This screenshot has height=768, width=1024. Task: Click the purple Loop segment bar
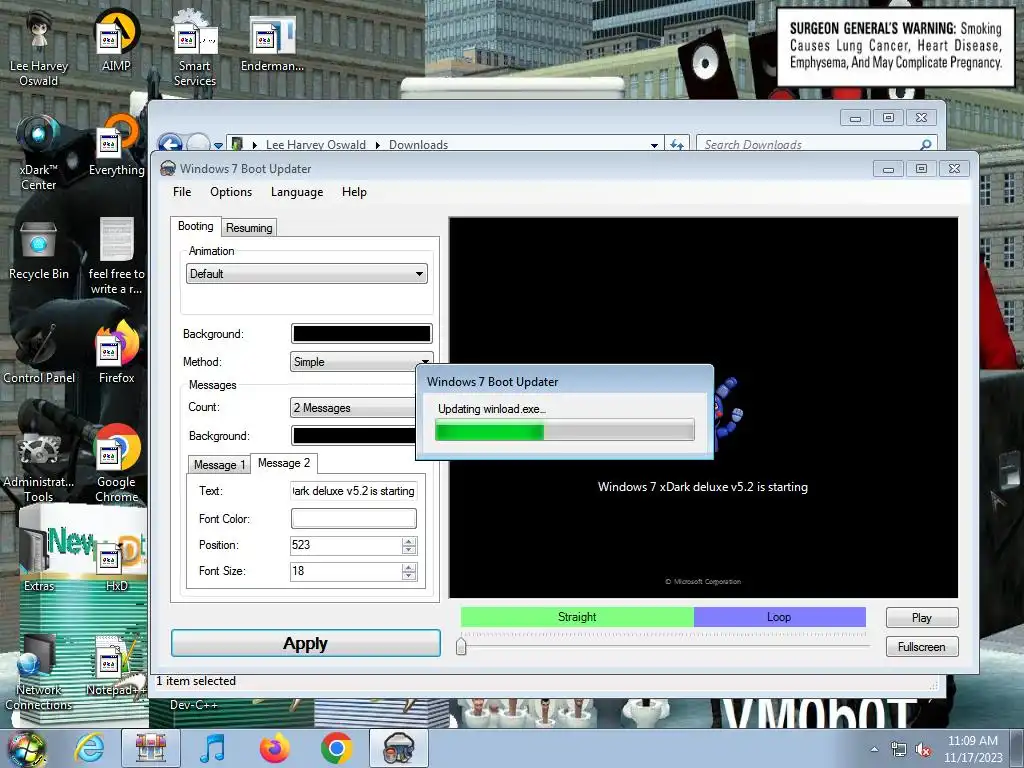(x=779, y=617)
